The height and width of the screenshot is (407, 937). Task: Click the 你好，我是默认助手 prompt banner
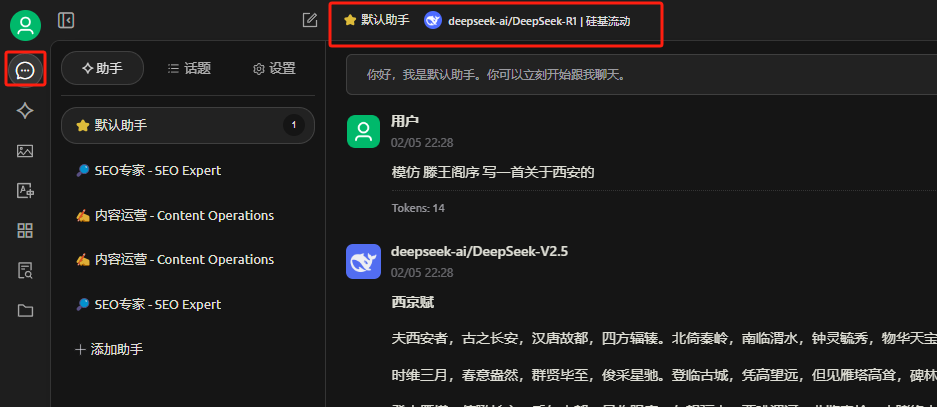pos(641,75)
